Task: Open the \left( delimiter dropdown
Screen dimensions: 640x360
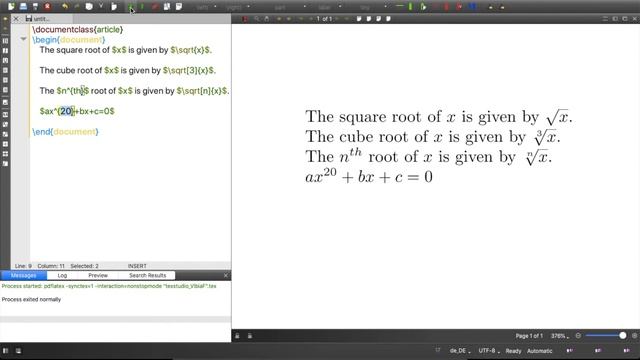Action: (215, 7)
